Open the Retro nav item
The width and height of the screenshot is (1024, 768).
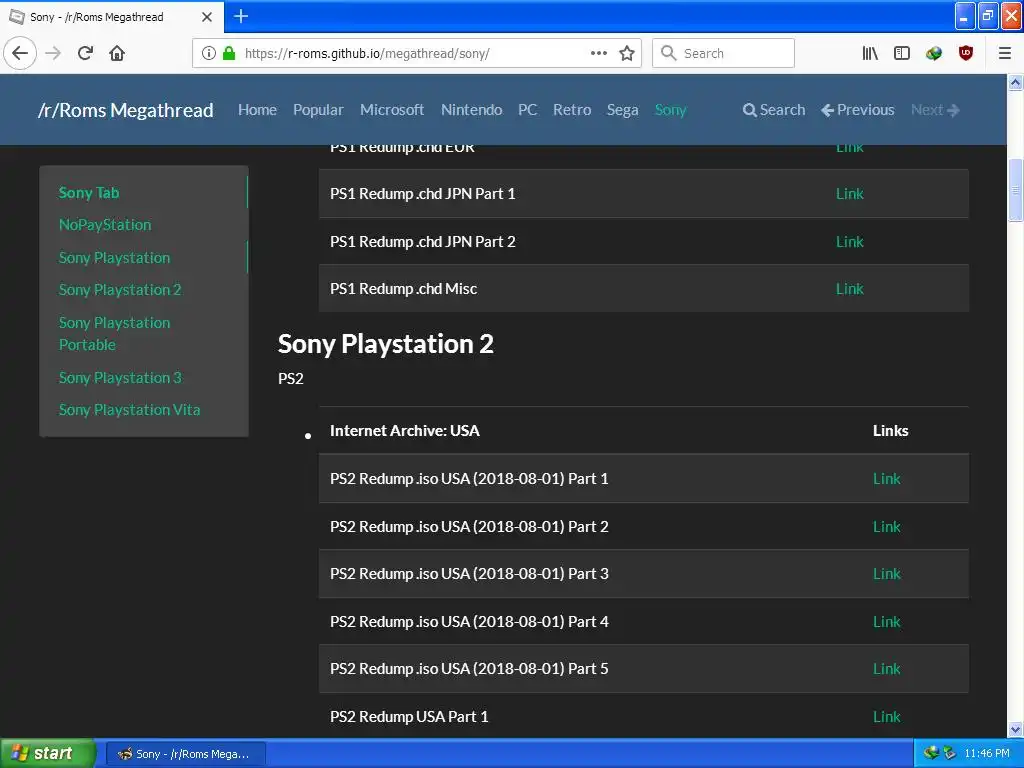[572, 110]
